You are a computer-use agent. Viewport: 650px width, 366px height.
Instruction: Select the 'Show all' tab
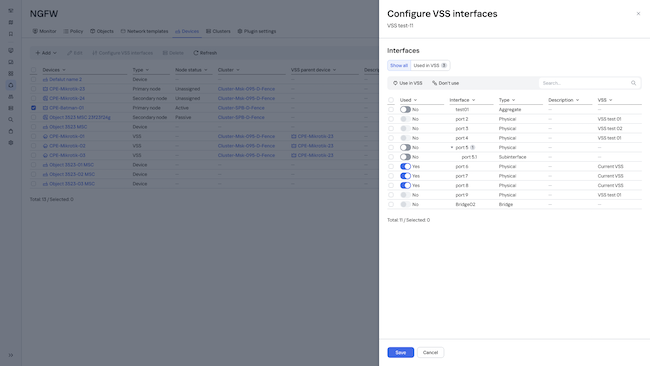[x=399, y=65]
